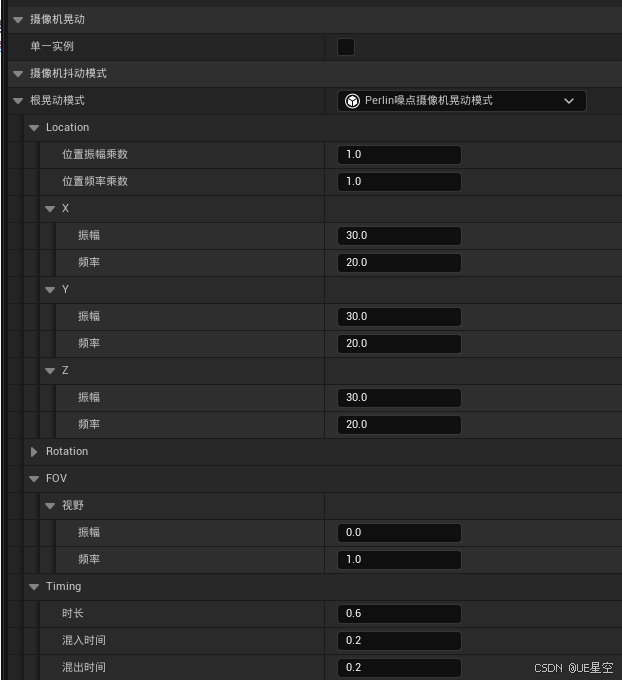The width and height of the screenshot is (622, 680).
Task: Edit the X 频率 value field
Action: (x=399, y=263)
